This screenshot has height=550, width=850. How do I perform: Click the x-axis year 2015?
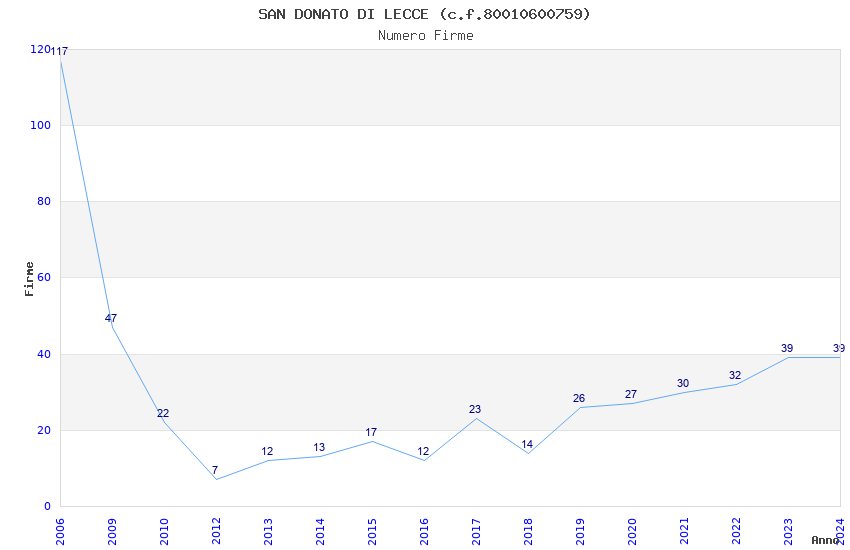click(372, 532)
